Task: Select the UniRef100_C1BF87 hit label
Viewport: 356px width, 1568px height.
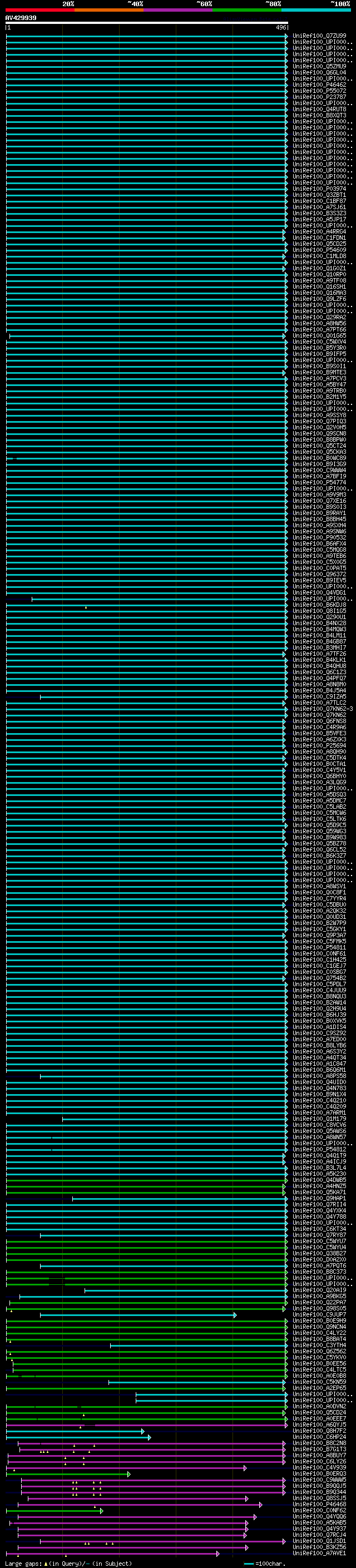Action: pos(319,201)
